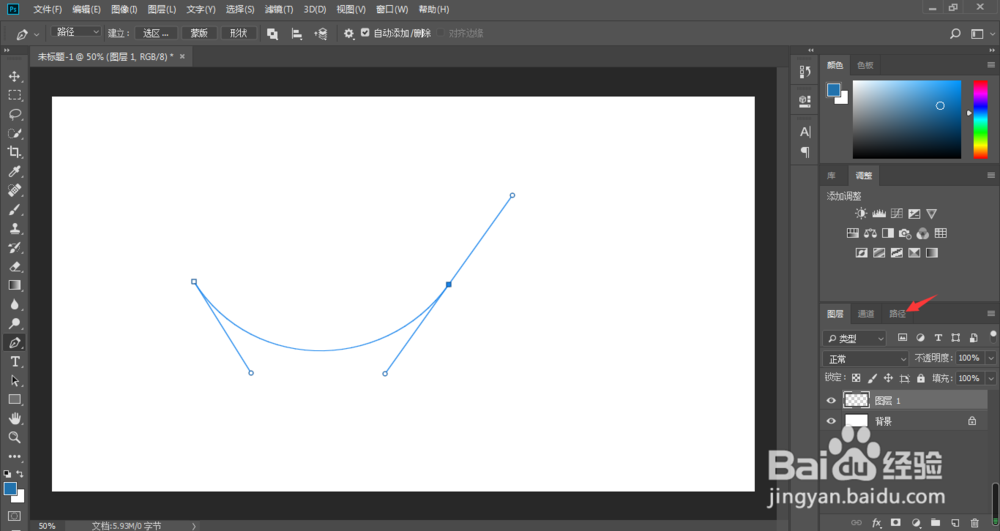Select the Zoom tool in toolbar
This screenshot has height=531, width=1000.
tap(15, 437)
